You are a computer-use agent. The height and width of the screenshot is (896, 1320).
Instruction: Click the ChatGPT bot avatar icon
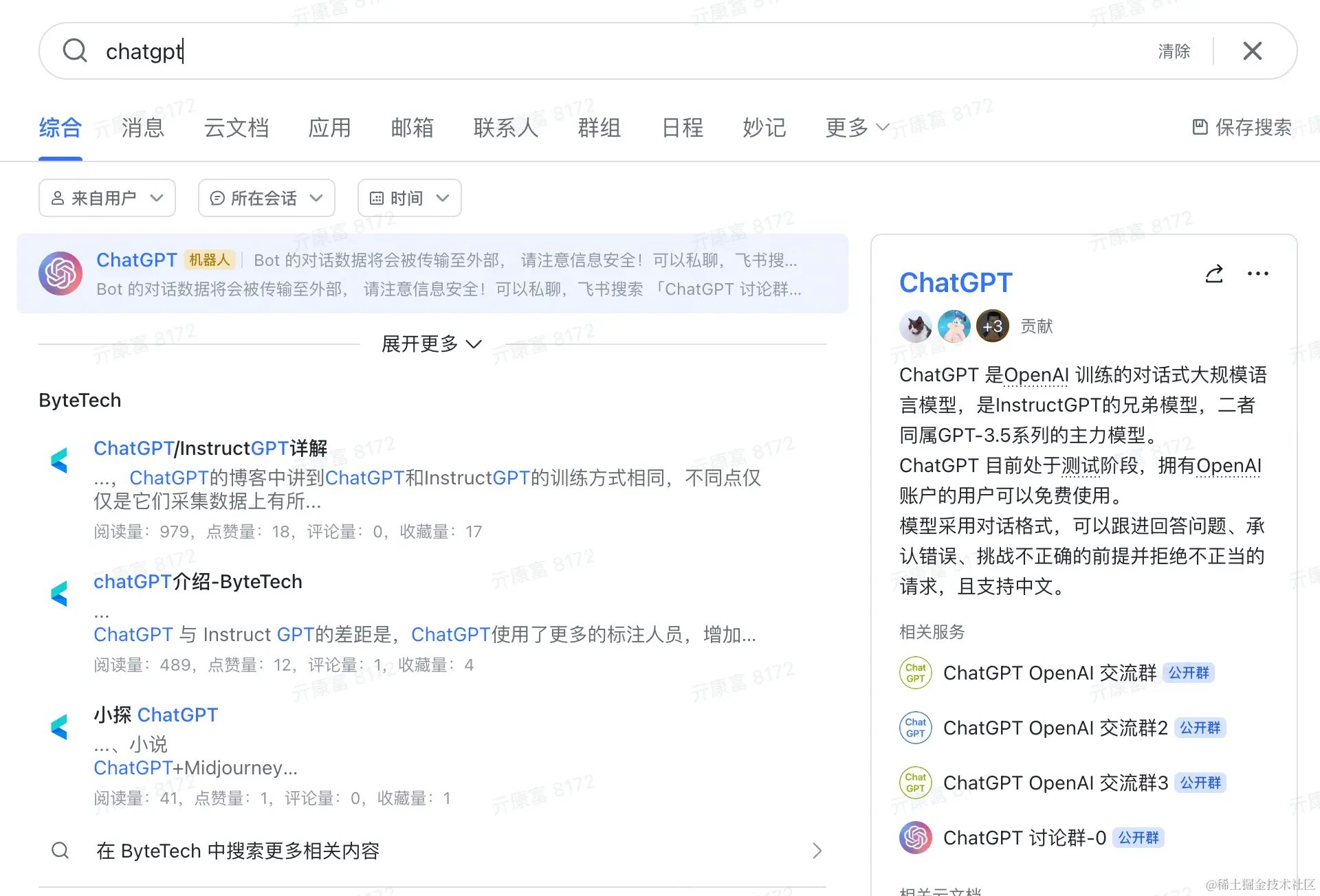pyautogui.click(x=60, y=273)
